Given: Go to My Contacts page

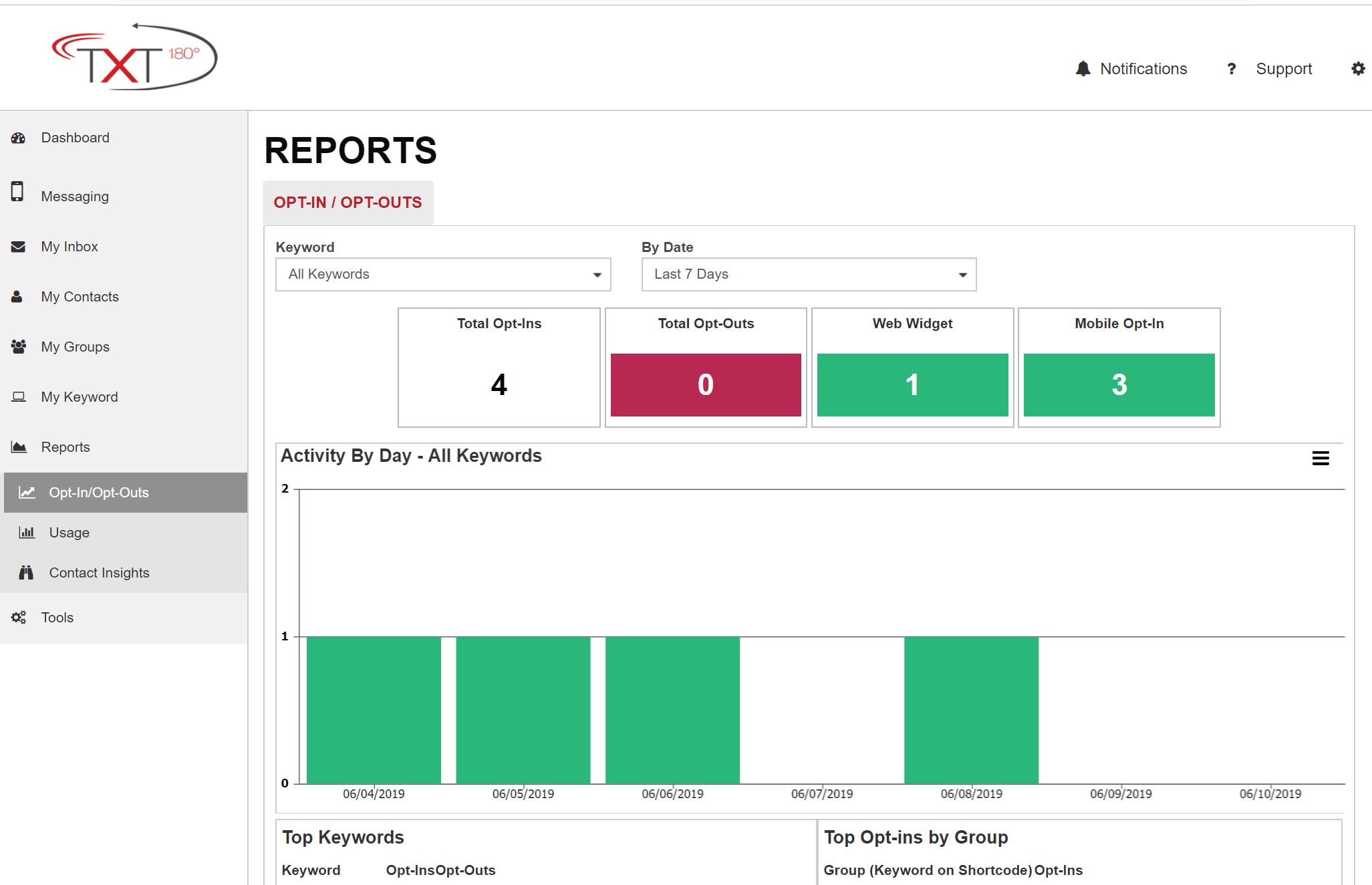Looking at the screenshot, I should [80, 297].
